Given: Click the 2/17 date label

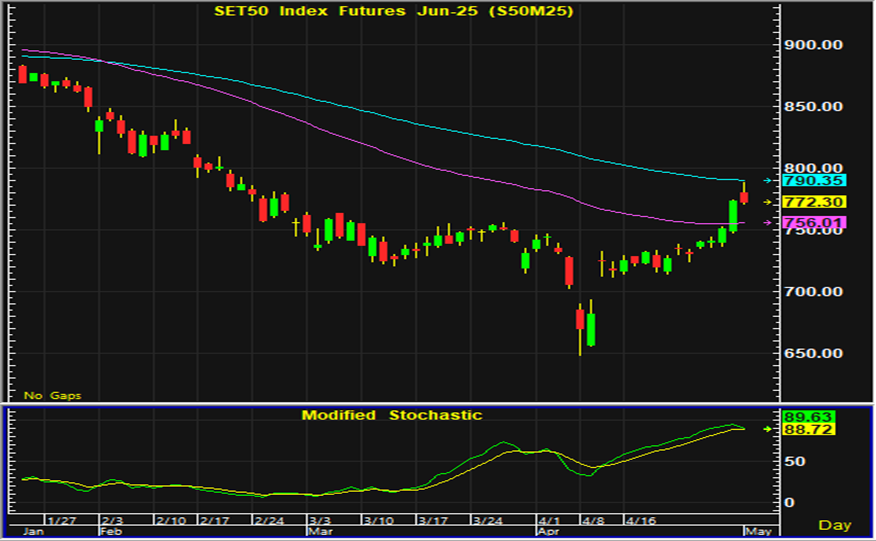Looking at the screenshot, I should pos(215,521).
